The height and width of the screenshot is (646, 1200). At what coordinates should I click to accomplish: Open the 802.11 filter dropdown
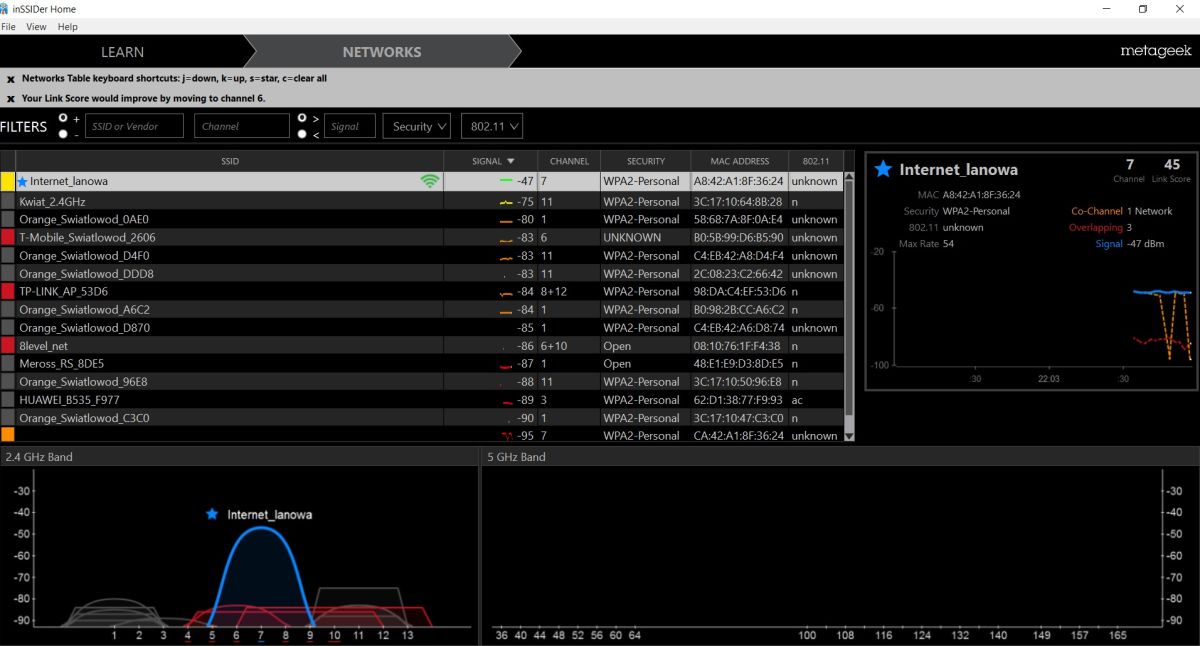click(490, 126)
